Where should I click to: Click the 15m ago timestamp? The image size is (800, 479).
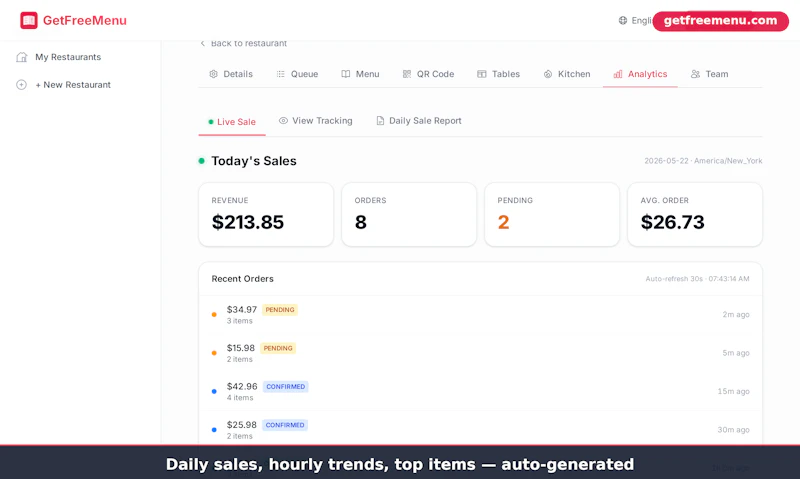(733, 391)
